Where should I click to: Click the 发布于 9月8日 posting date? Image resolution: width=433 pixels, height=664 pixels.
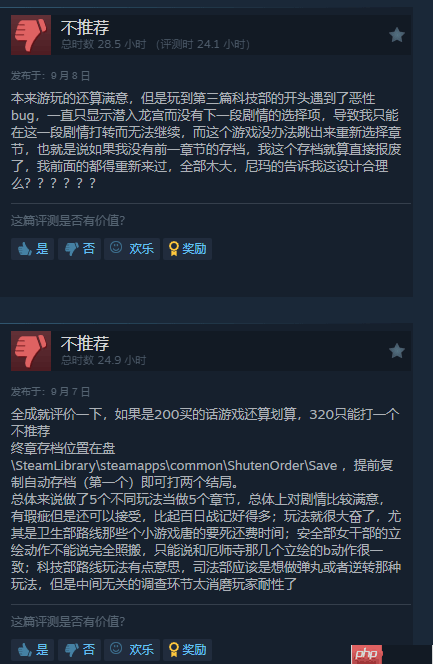[50, 76]
